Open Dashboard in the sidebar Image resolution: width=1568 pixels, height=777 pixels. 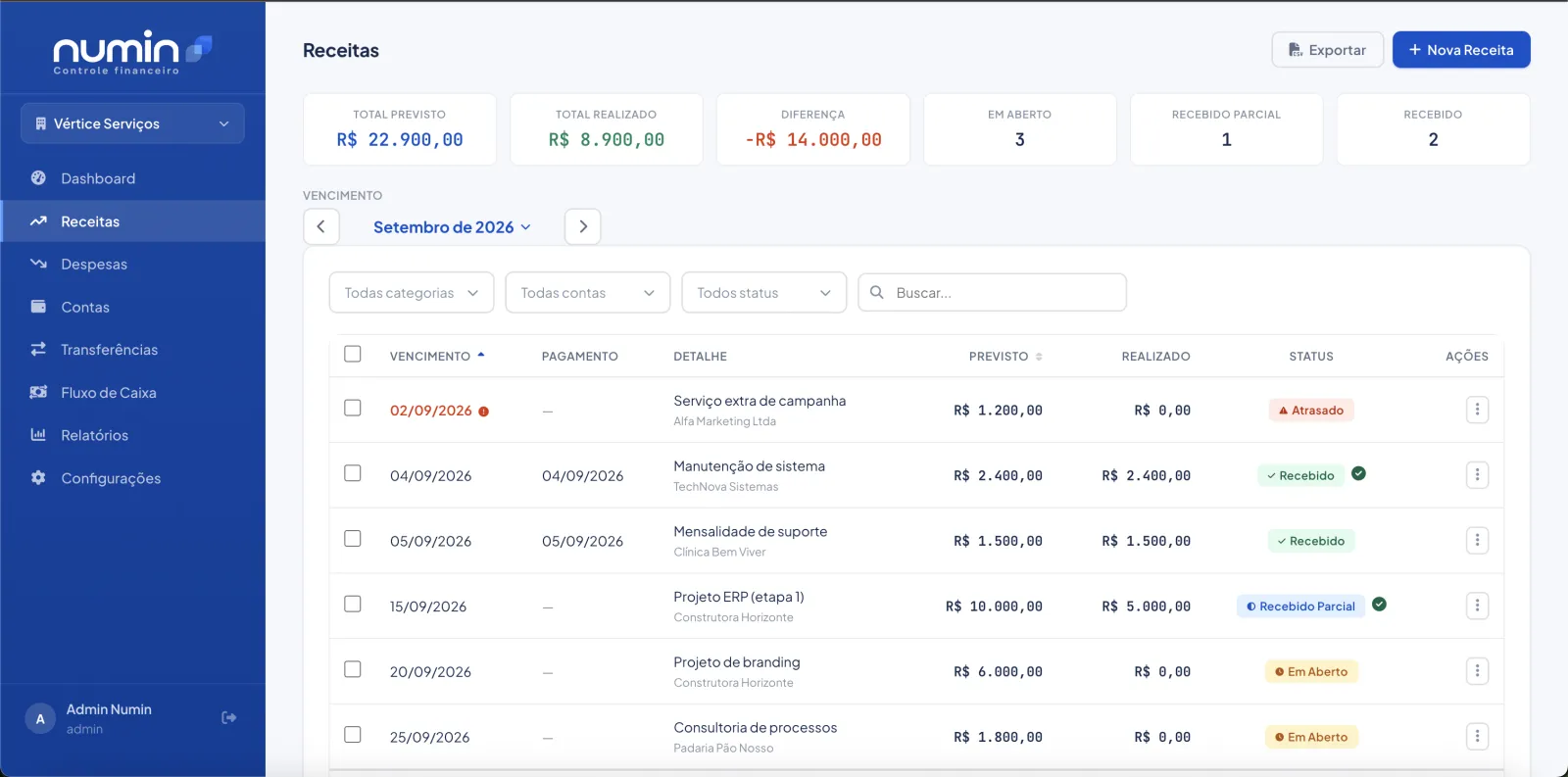tap(132, 178)
